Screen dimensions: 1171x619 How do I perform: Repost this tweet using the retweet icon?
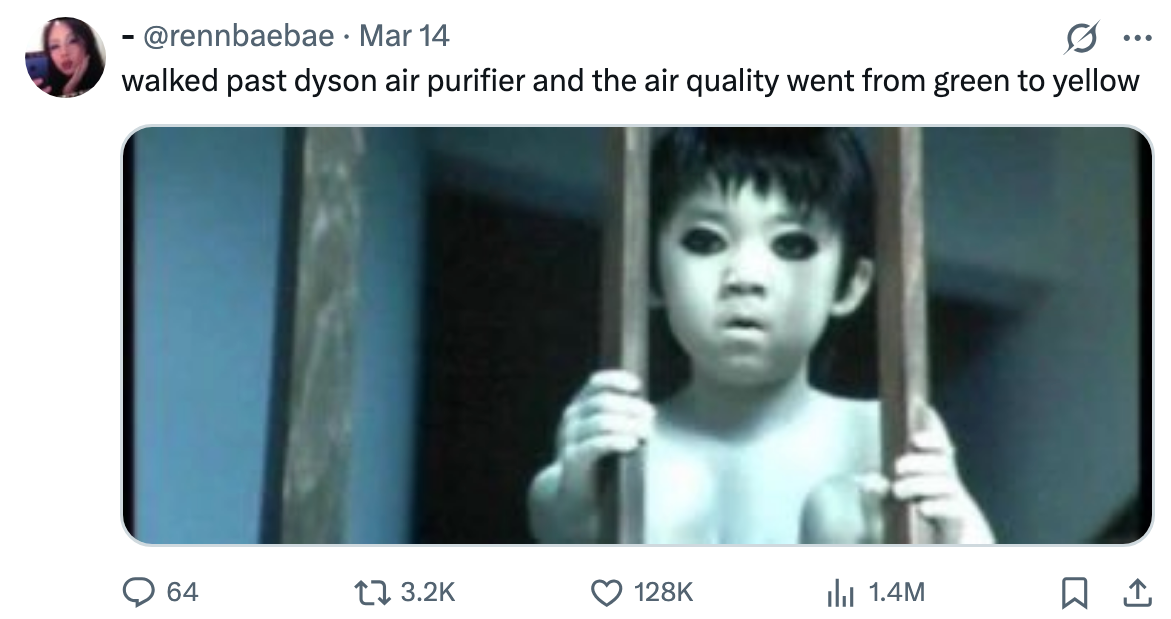click(371, 592)
